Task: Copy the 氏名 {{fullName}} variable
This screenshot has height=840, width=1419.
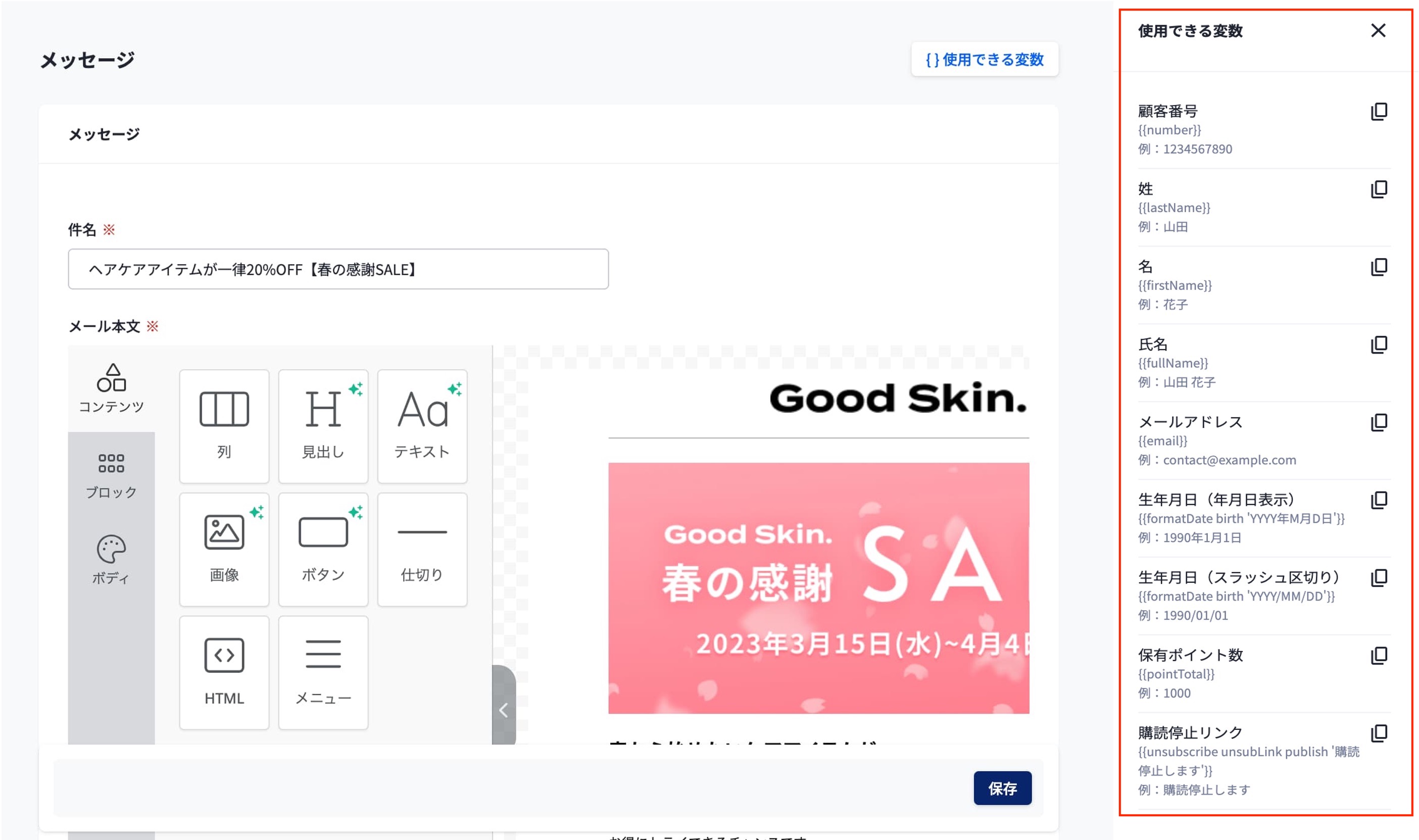Action: click(1379, 344)
